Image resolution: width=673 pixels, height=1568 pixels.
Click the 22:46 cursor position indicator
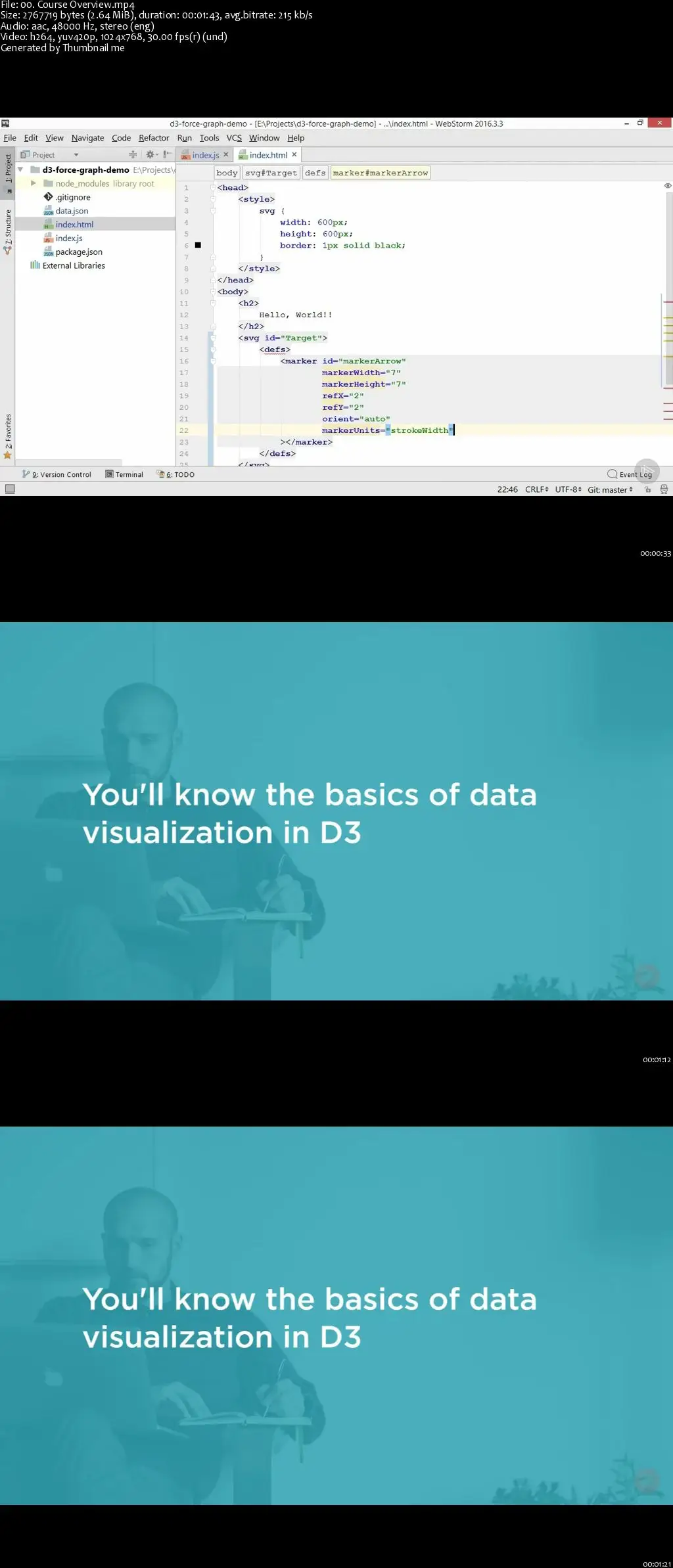pos(507,489)
